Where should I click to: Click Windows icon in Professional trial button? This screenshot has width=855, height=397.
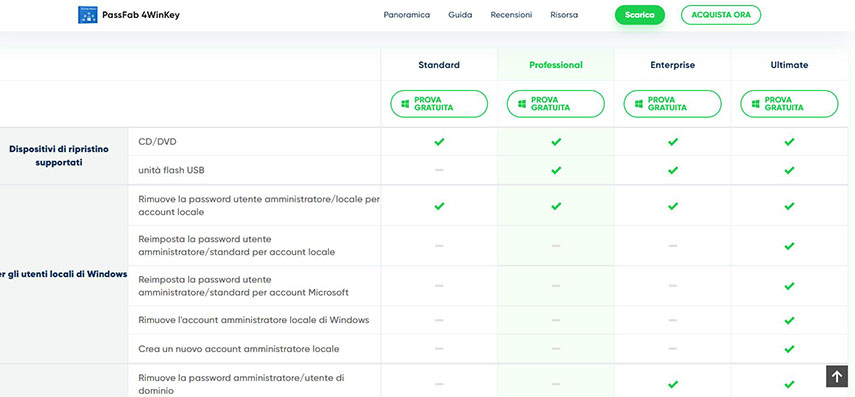coord(522,104)
